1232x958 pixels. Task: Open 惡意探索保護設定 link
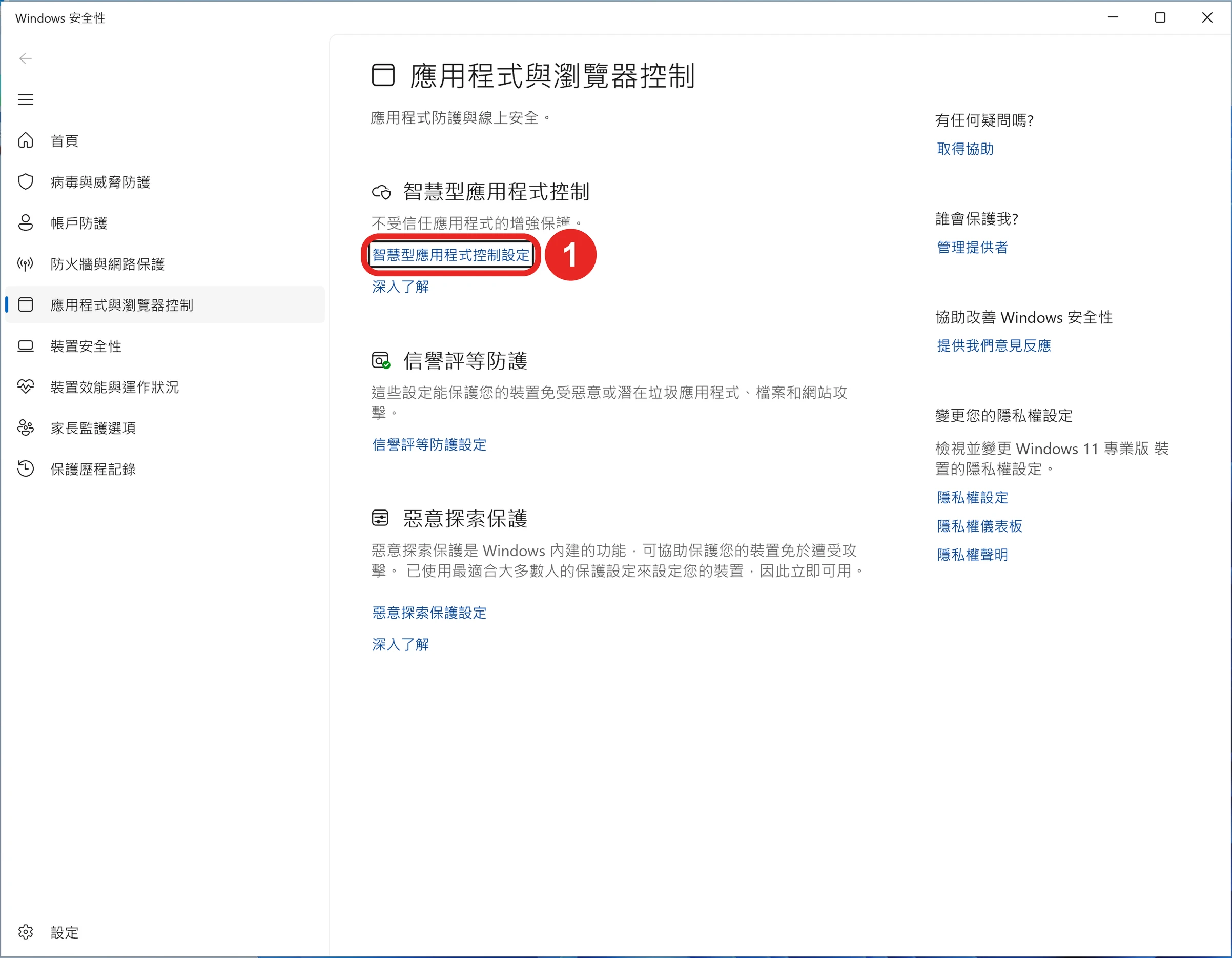tap(429, 613)
